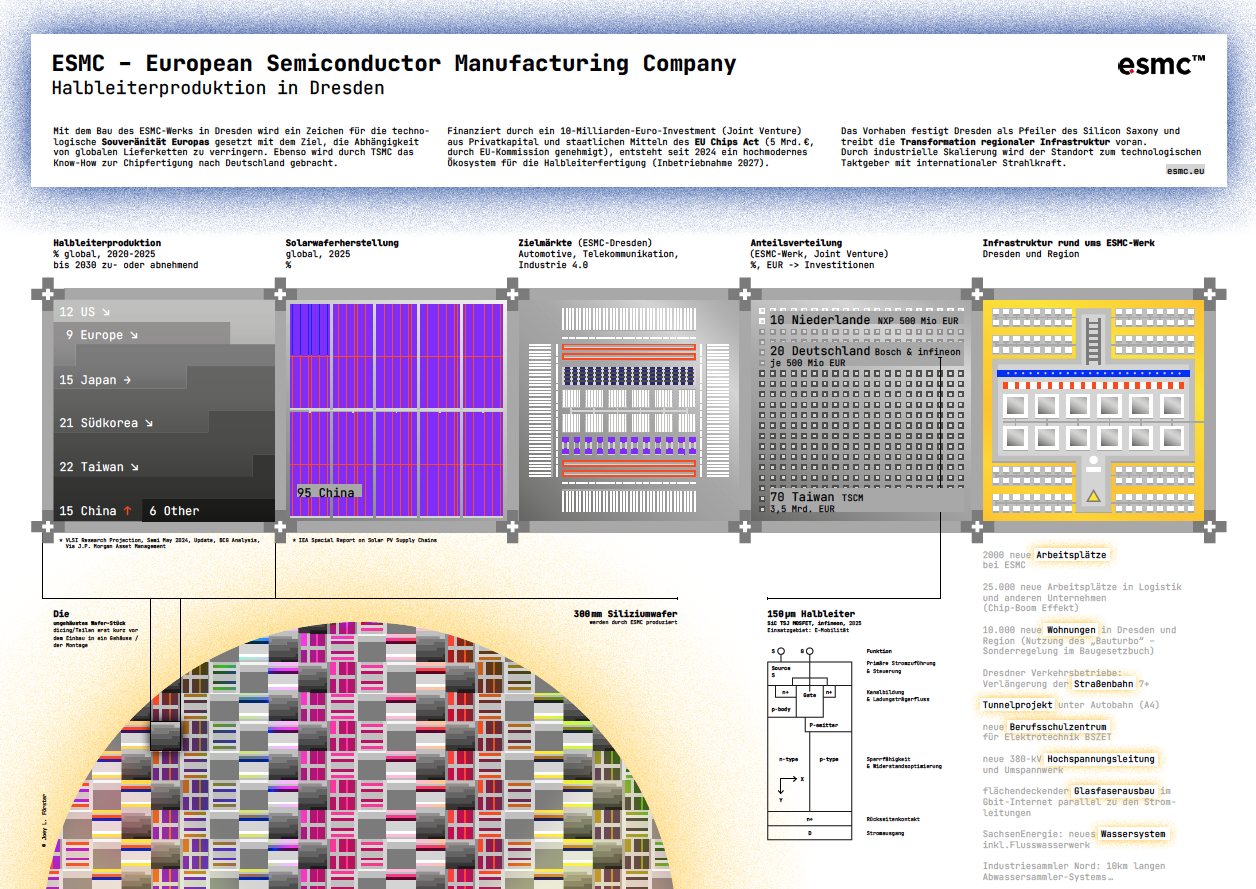The height and width of the screenshot is (889, 1256).
Task: Click the bold phrase 'EU Chips Act'
Action: 728,142
